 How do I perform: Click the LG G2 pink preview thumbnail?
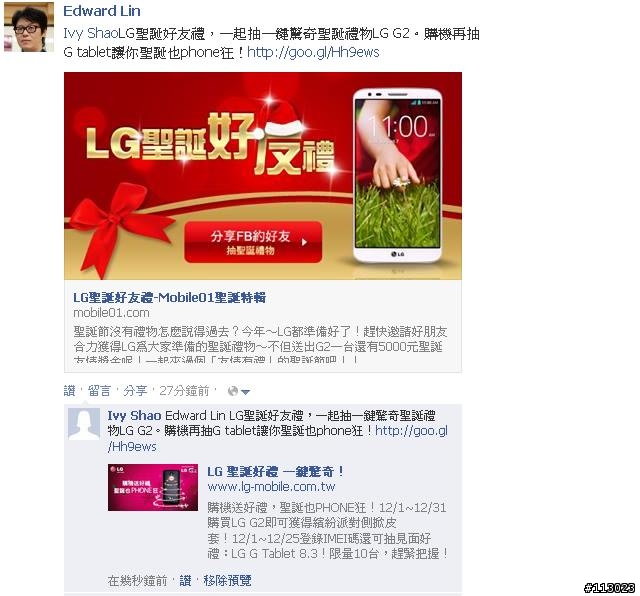coord(153,487)
